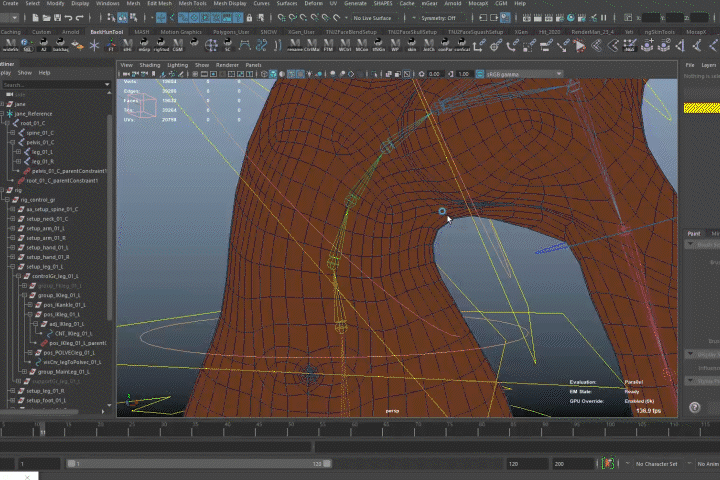The height and width of the screenshot is (480, 720).
Task: Open the Shading panel menu
Action: click(150, 65)
